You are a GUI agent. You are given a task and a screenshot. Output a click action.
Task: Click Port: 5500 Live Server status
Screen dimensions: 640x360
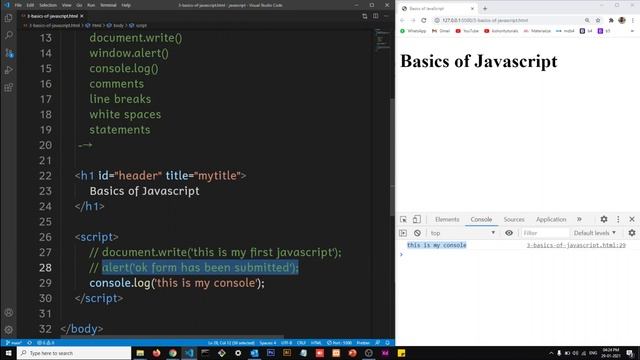[339, 343]
